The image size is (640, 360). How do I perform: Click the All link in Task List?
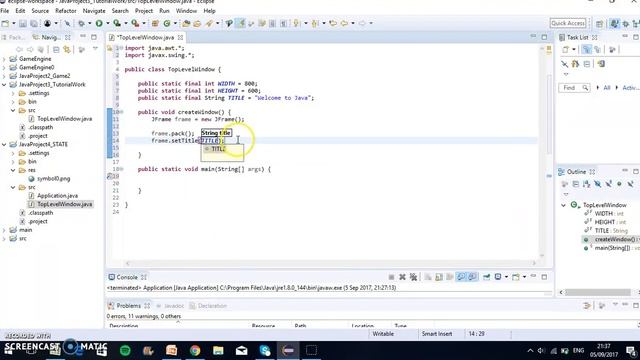(x=607, y=88)
